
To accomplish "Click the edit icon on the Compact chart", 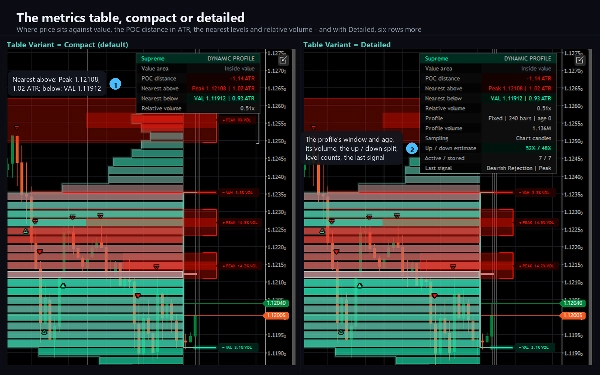I will pyautogui.click(x=283, y=60).
